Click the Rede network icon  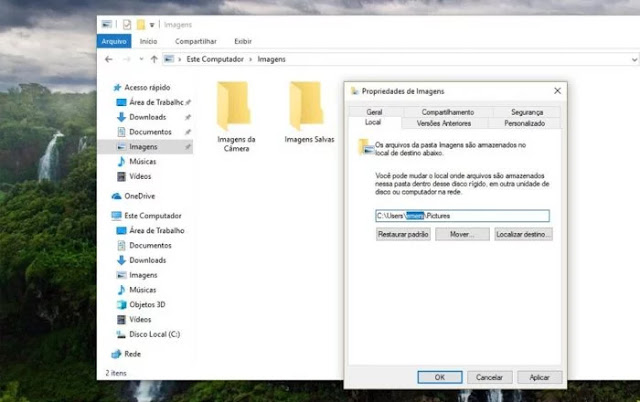(x=116, y=354)
